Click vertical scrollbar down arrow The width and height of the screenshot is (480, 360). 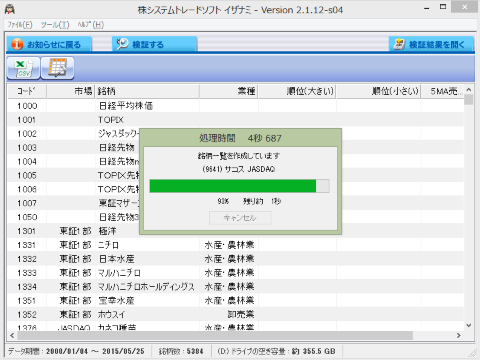(469, 325)
